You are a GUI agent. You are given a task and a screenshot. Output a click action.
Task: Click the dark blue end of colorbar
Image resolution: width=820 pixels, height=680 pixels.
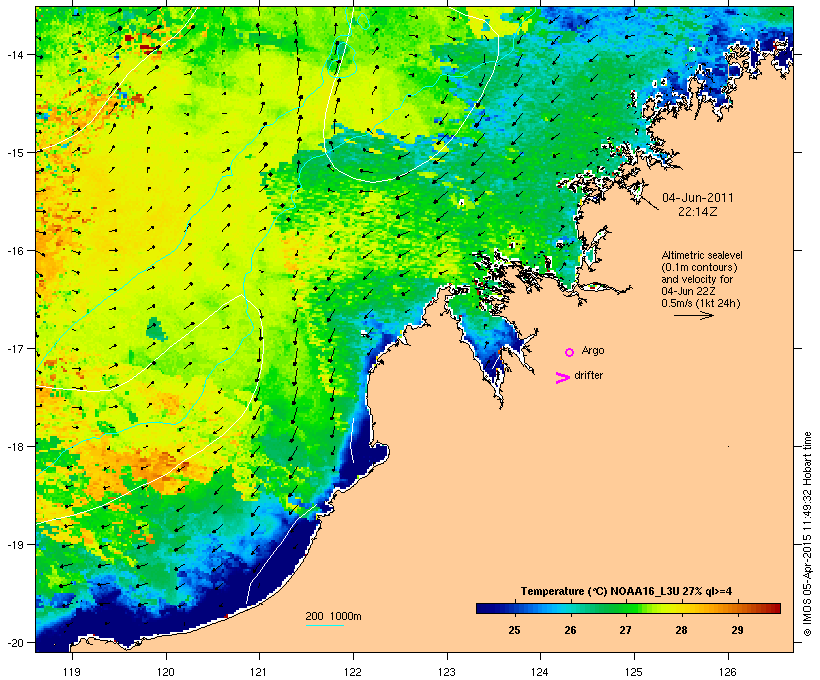tap(481, 608)
